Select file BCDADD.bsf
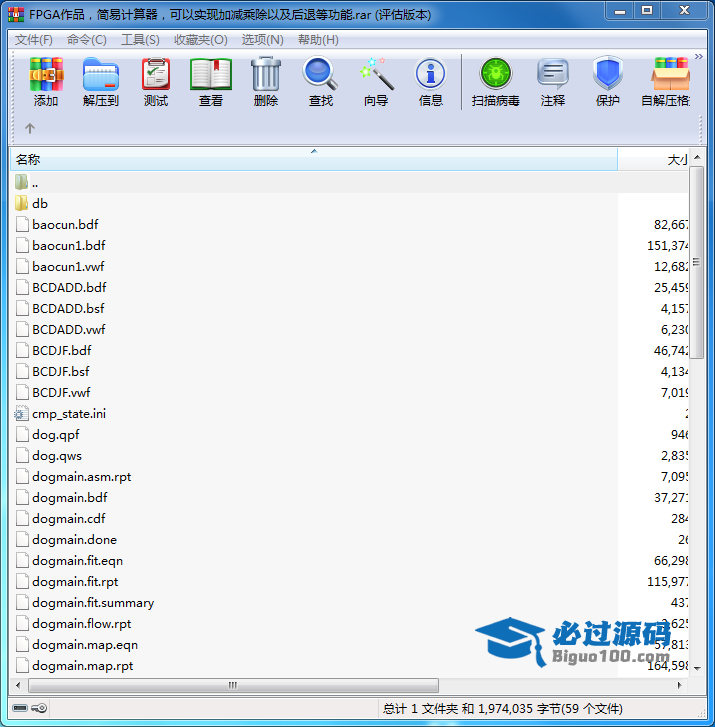 click(68, 308)
